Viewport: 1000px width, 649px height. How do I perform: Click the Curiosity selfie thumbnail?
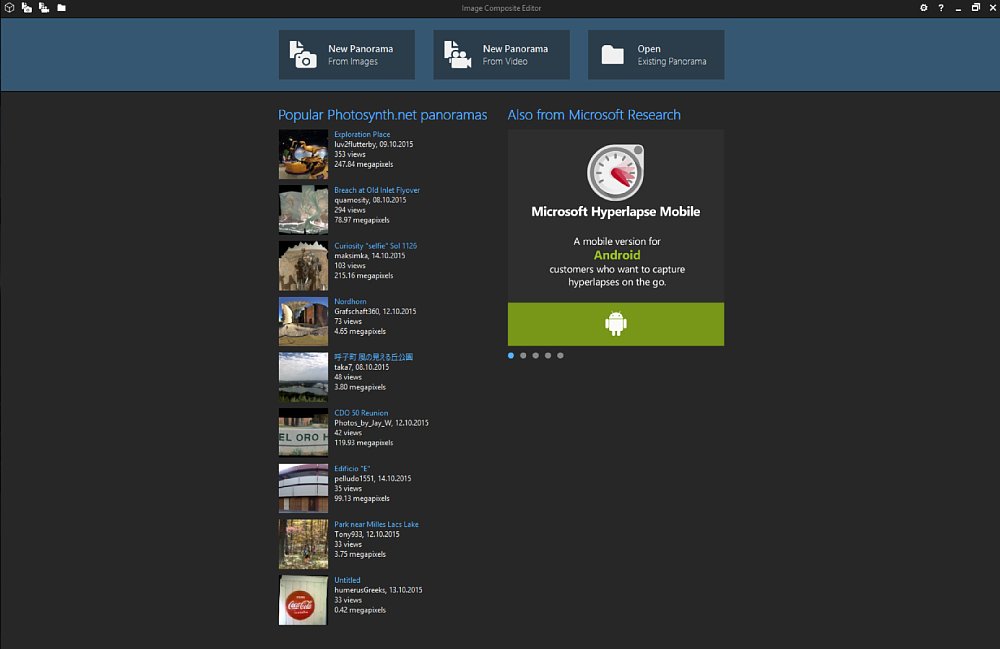tap(304, 266)
